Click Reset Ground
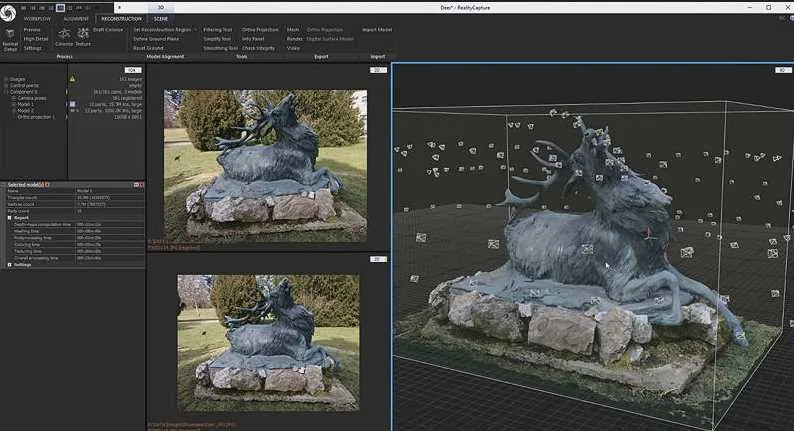This screenshot has height=431, width=794. click(148, 48)
